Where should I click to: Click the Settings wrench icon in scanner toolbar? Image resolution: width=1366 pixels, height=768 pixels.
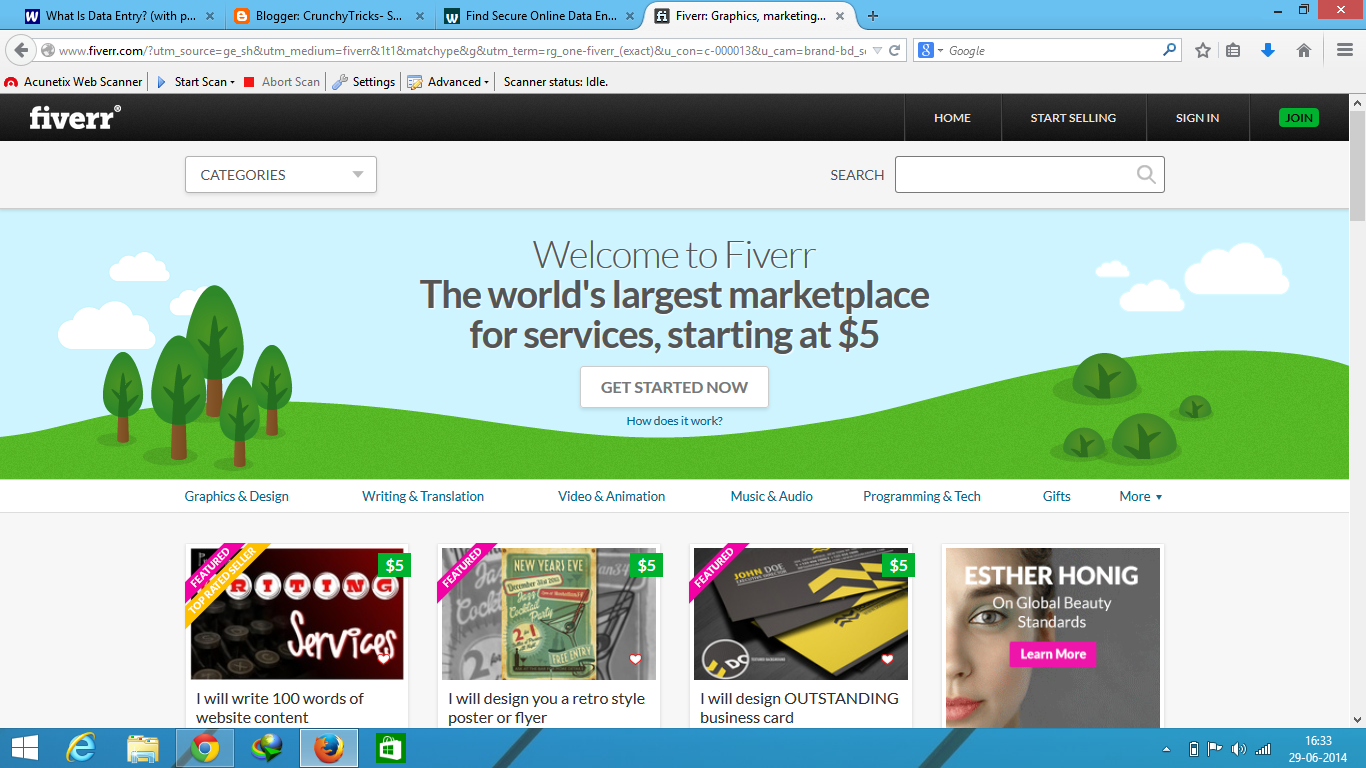tap(340, 82)
